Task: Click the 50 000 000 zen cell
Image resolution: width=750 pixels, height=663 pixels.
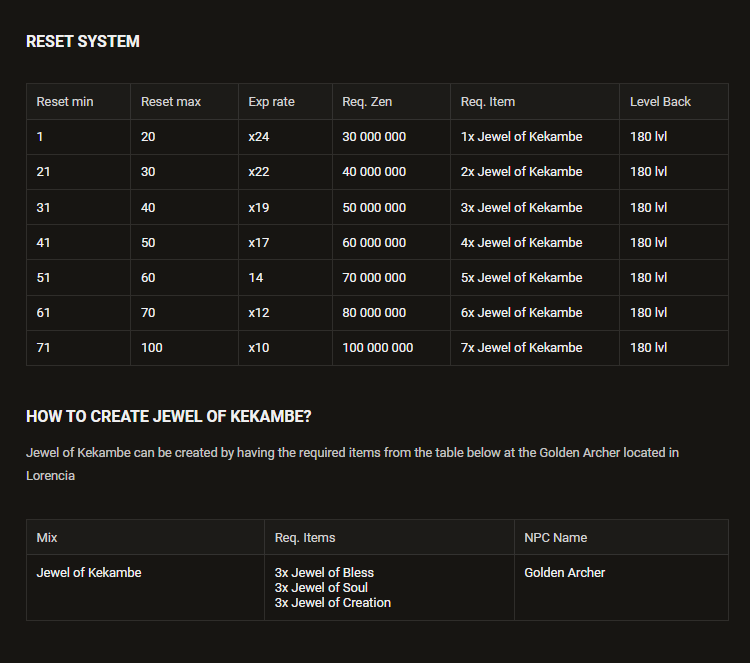Action: (x=391, y=208)
